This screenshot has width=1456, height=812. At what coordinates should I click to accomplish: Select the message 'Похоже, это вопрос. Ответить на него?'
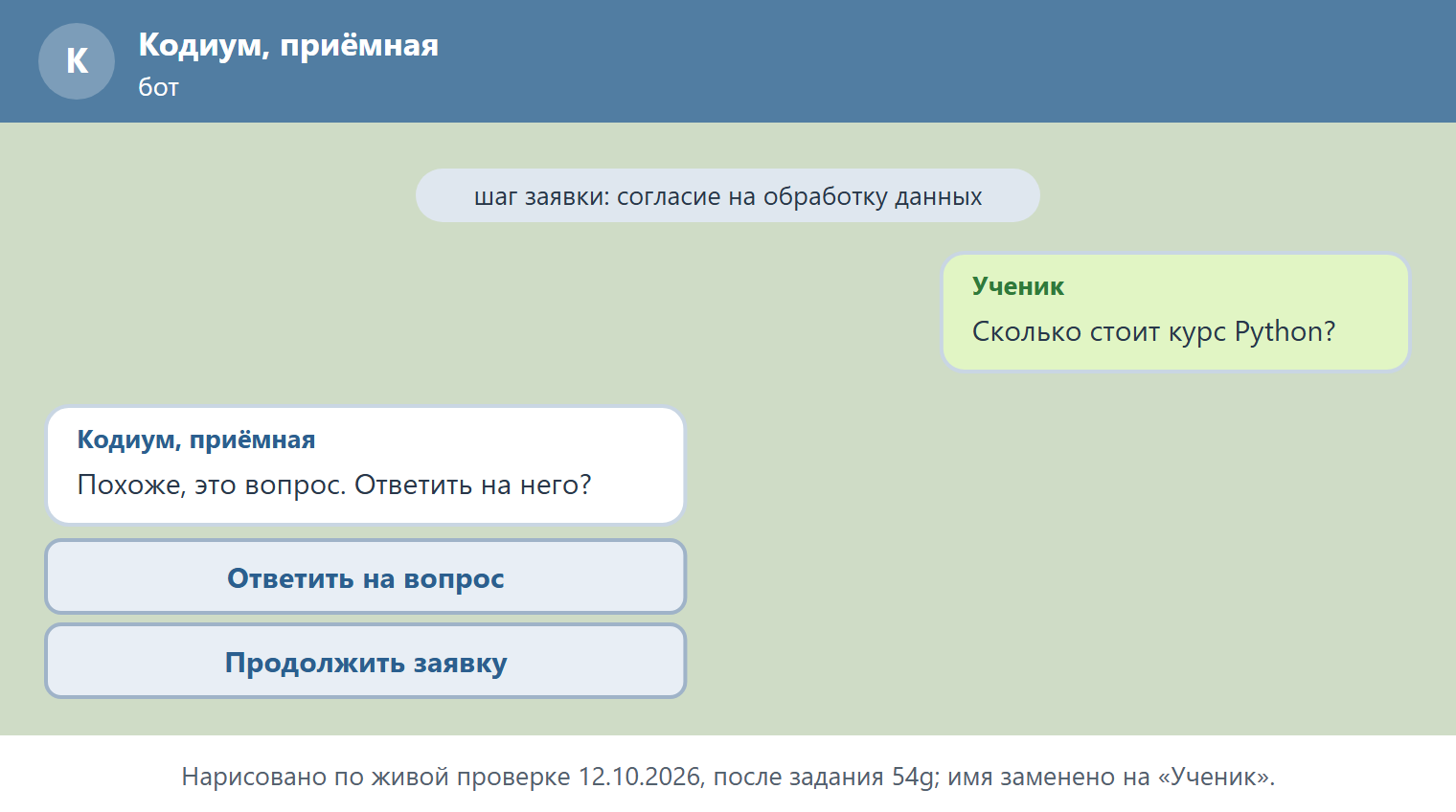[334, 485]
